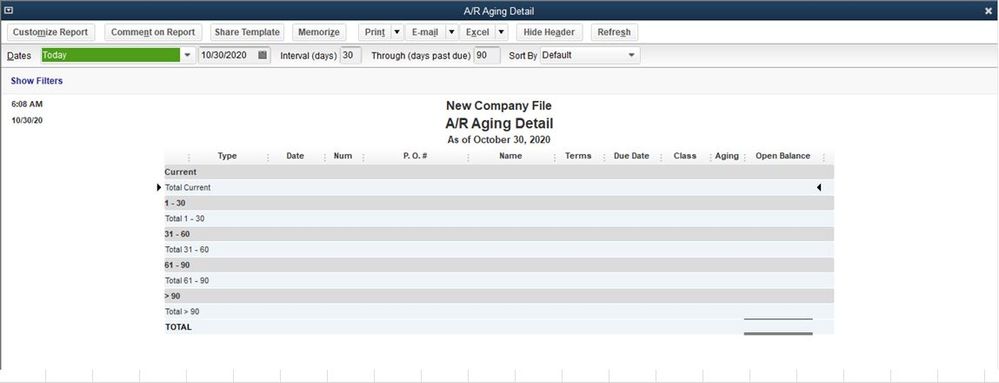Click the Show Filters link
999x383 pixels.
click(x=36, y=81)
